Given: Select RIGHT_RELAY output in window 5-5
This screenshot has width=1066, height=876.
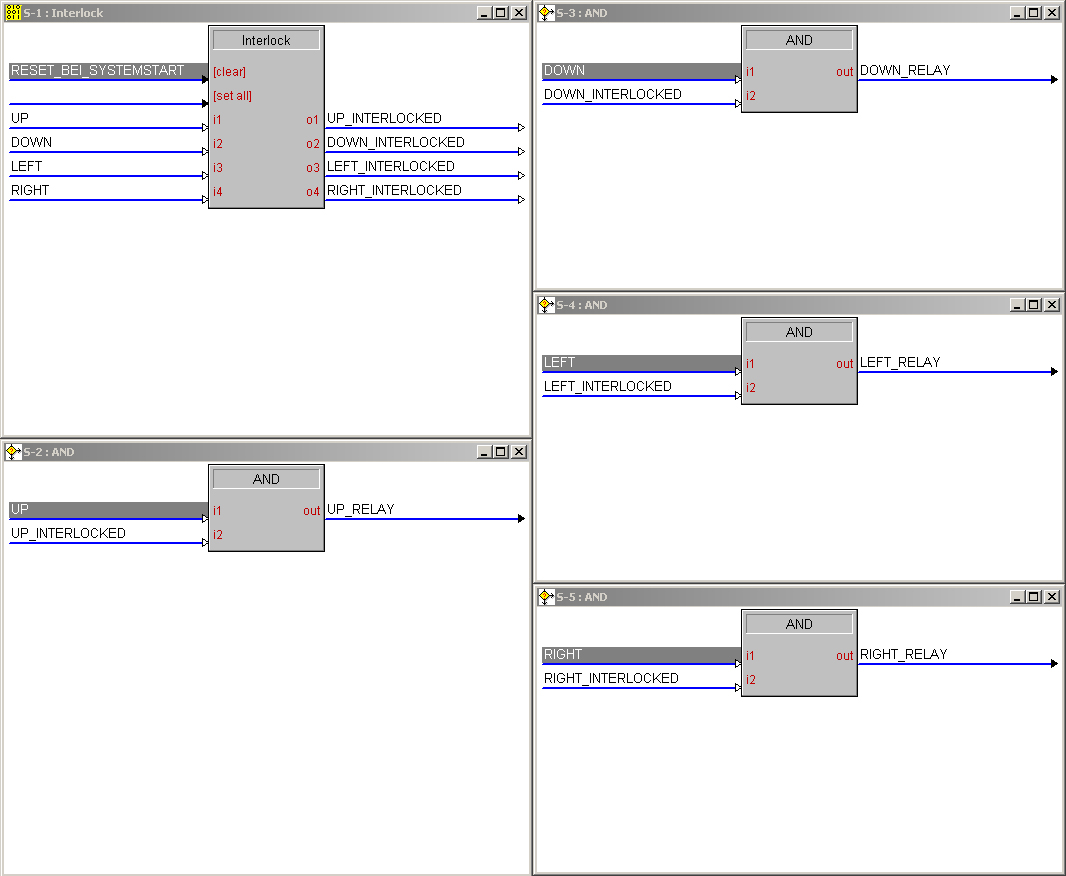Looking at the screenshot, I should 903,655.
